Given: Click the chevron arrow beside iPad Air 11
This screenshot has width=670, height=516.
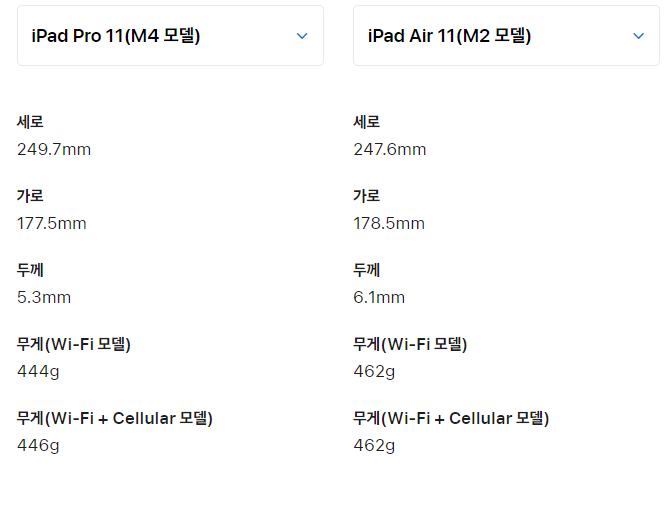Looking at the screenshot, I should click(639, 36).
